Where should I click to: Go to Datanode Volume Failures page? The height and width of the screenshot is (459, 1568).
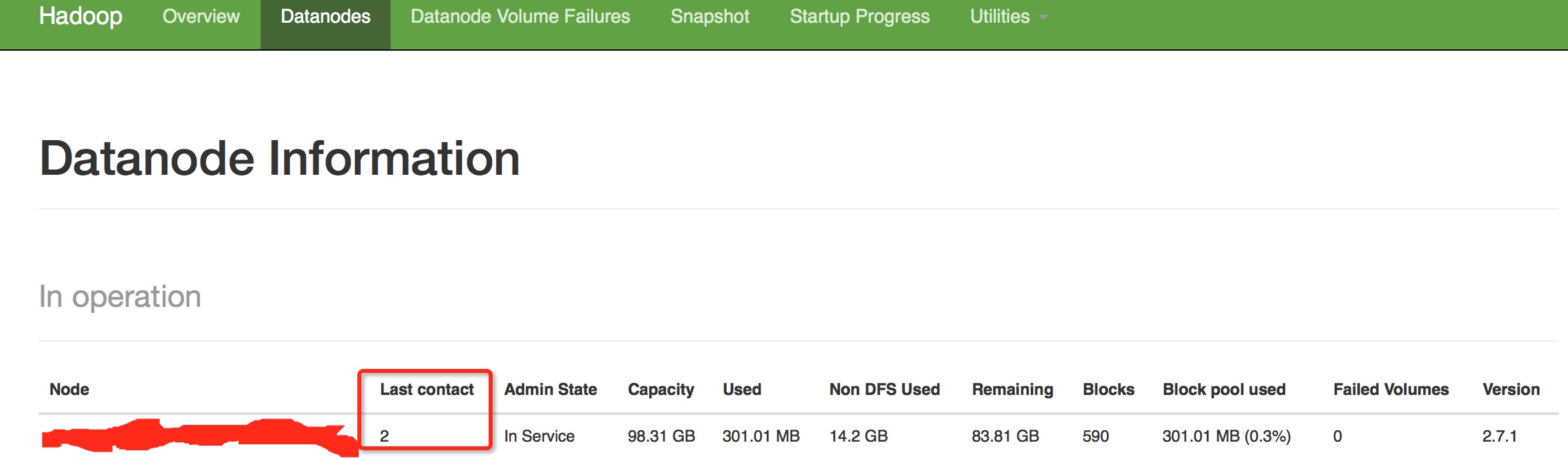[x=520, y=16]
